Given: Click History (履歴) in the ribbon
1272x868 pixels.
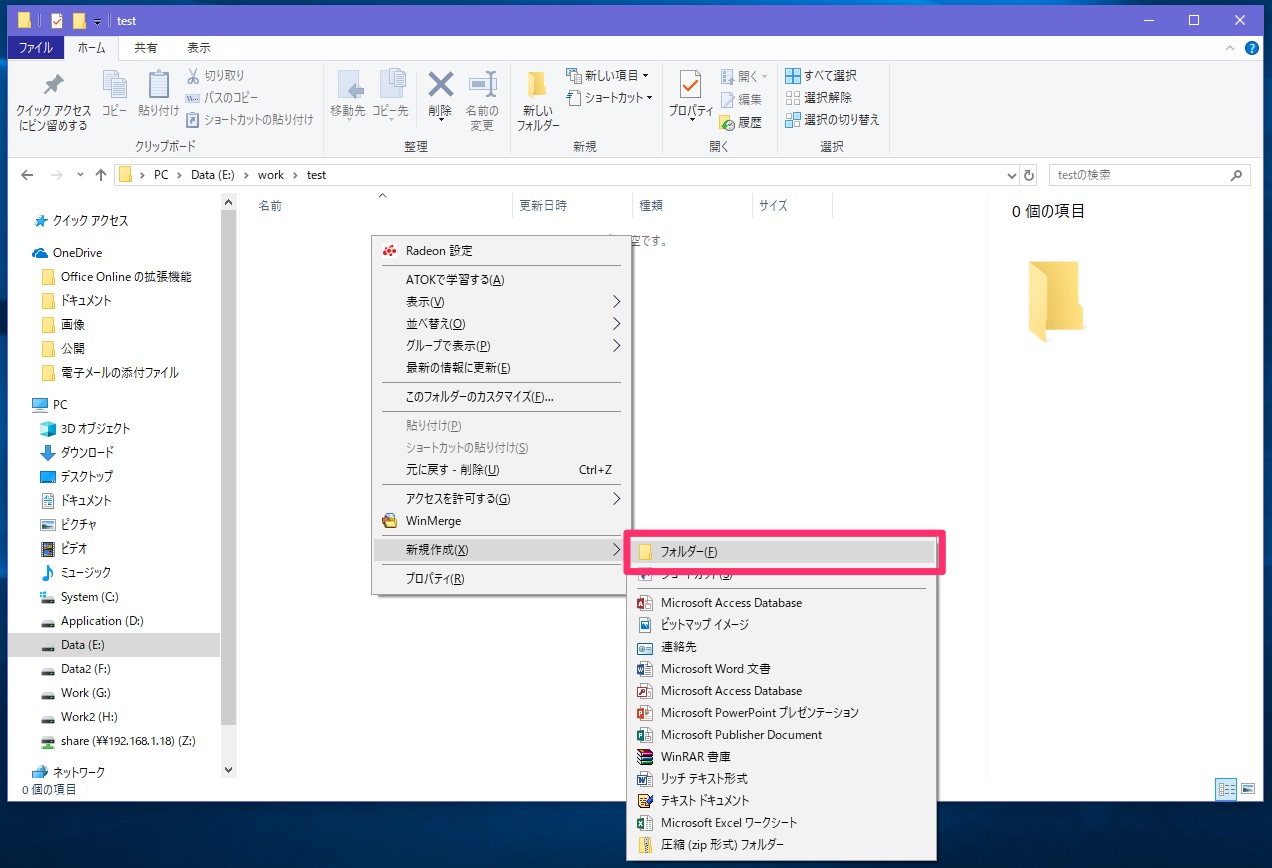Looking at the screenshot, I should pyautogui.click(x=741, y=122).
